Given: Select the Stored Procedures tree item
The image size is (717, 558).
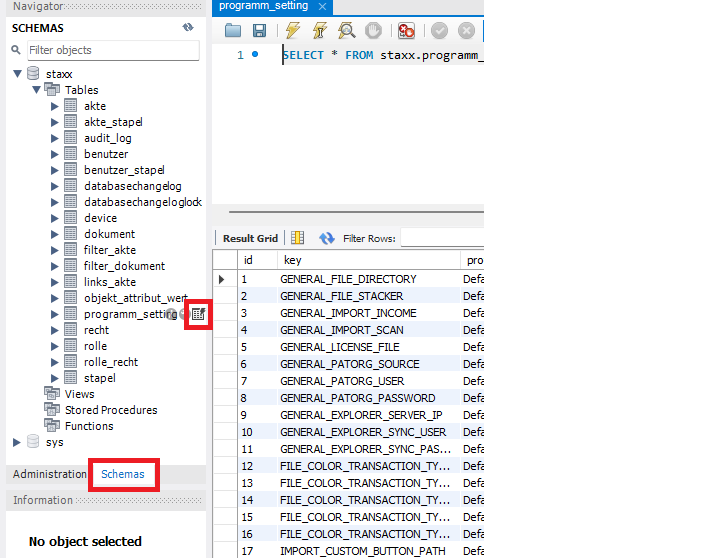Looking at the screenshot, I should (x=110, y=410).
